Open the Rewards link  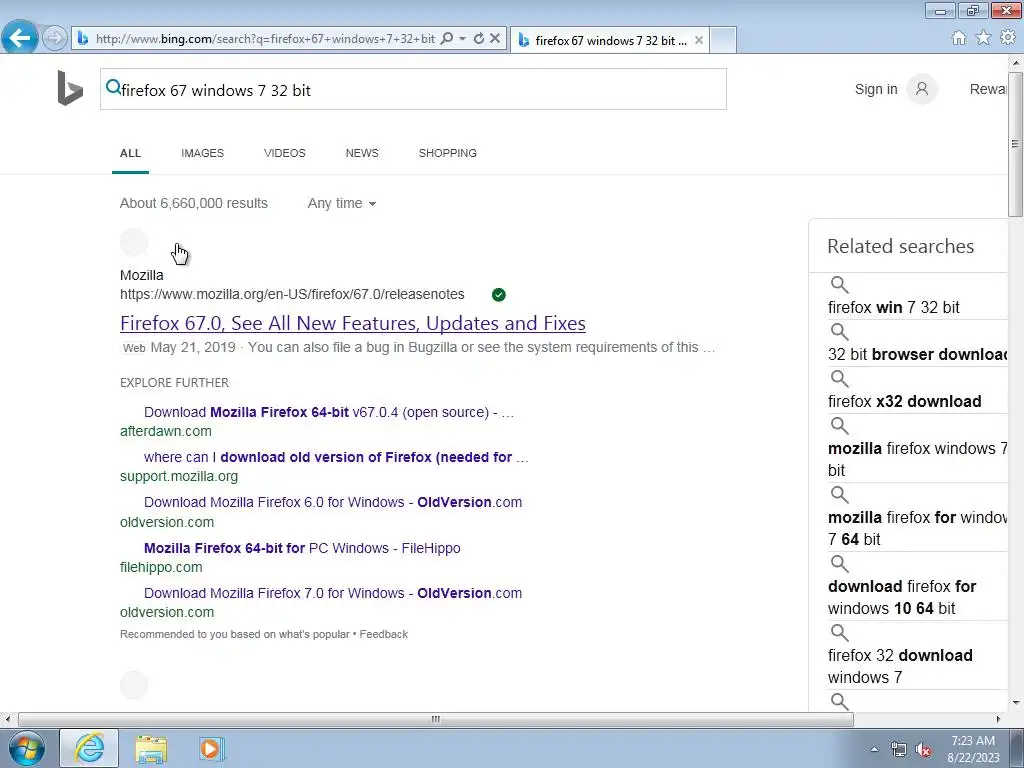(988, 89)
